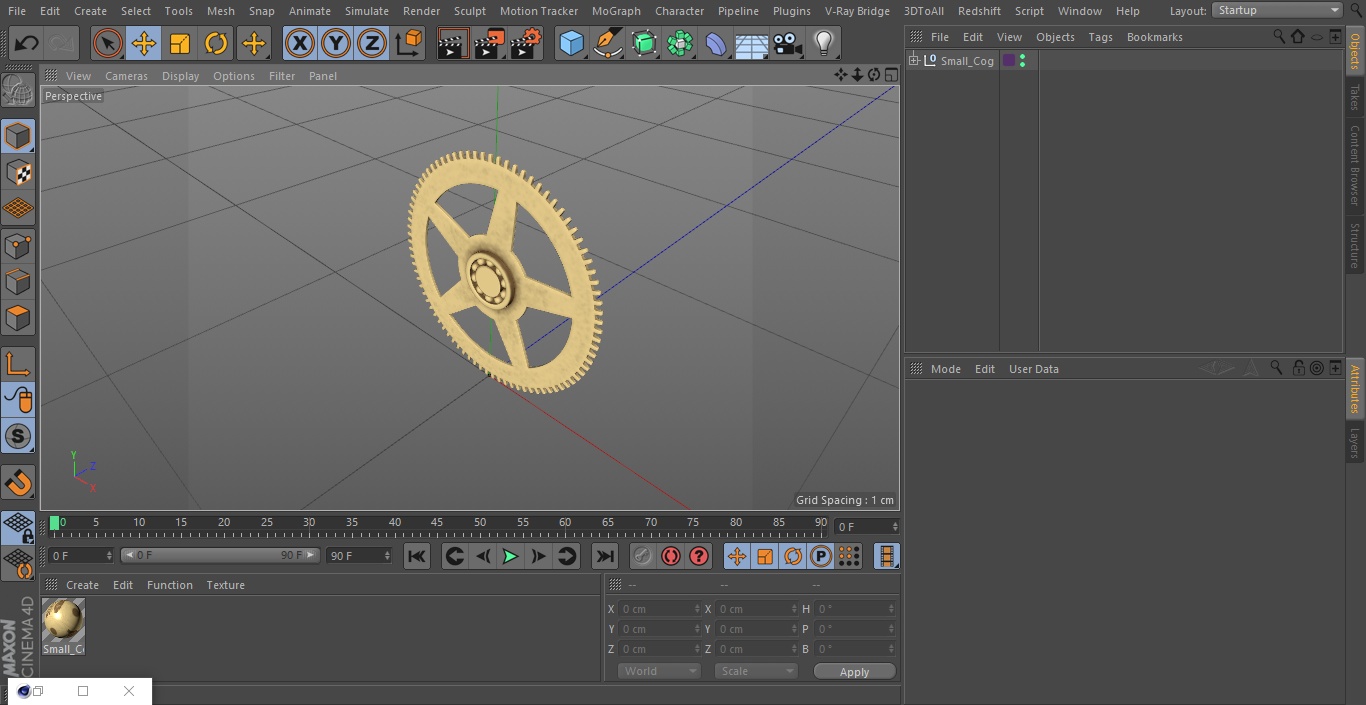The image size is (1366, 705).
Task: Switch to Model mode
Action: (18, 136)
